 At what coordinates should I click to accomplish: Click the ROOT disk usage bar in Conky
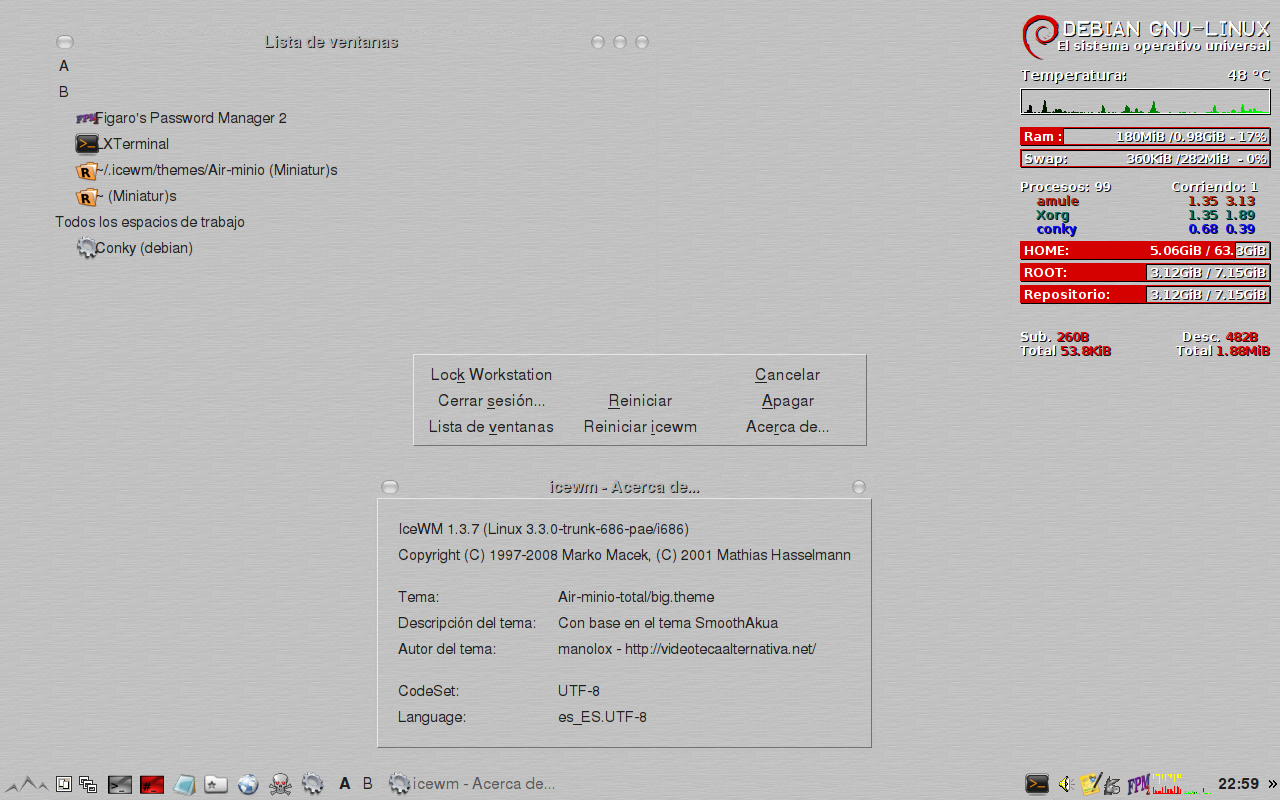coord(1145,273)
